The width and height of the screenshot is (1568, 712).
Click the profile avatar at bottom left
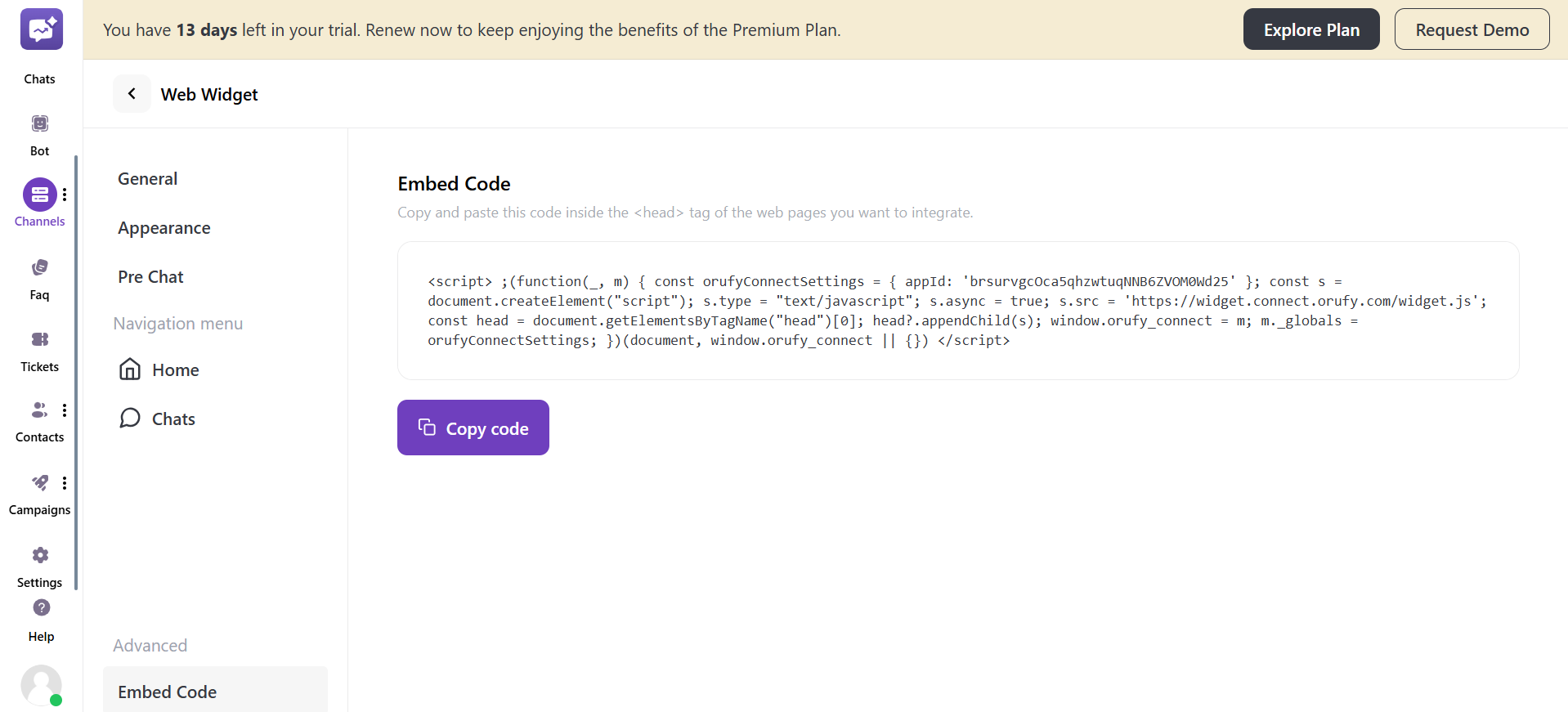41,686
